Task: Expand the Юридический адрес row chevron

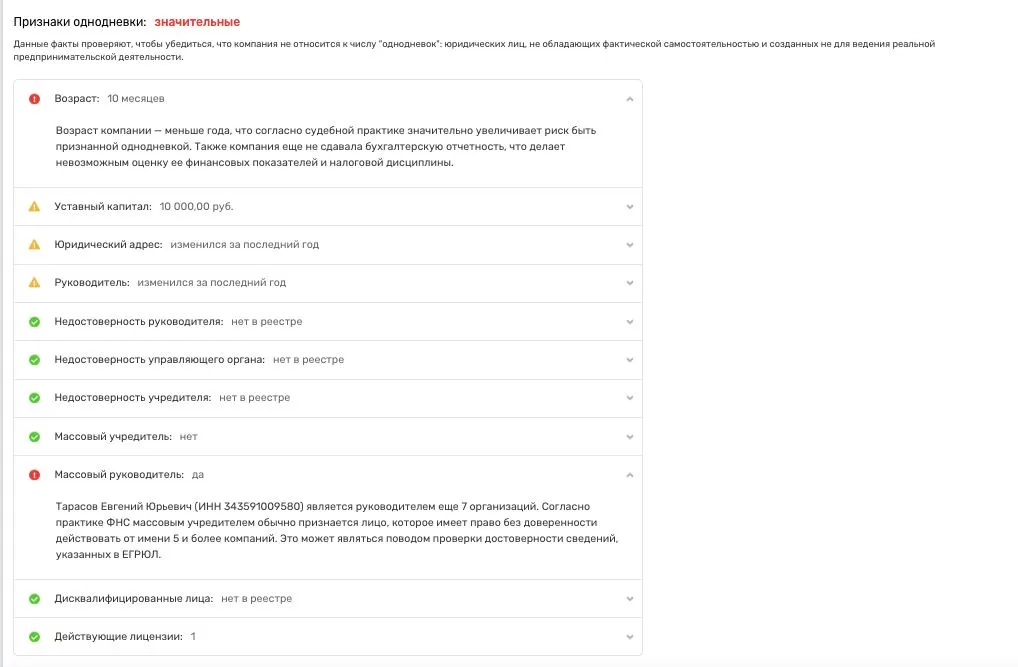Action: [x=629, y=244]
